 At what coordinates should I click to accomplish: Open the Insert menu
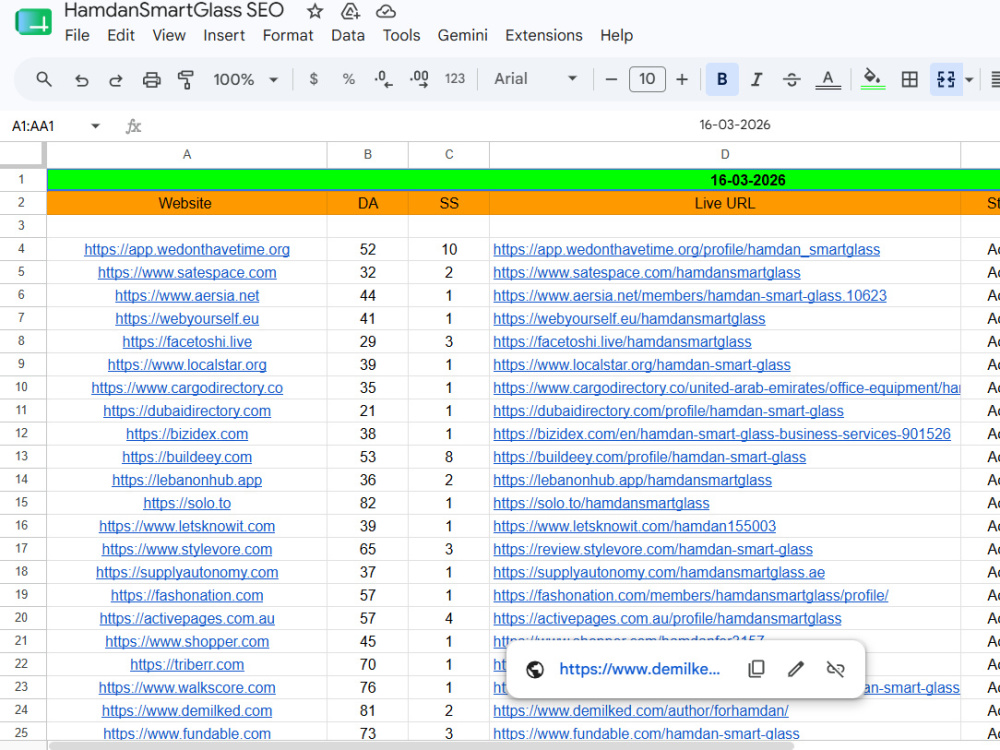tap(224, 35)
